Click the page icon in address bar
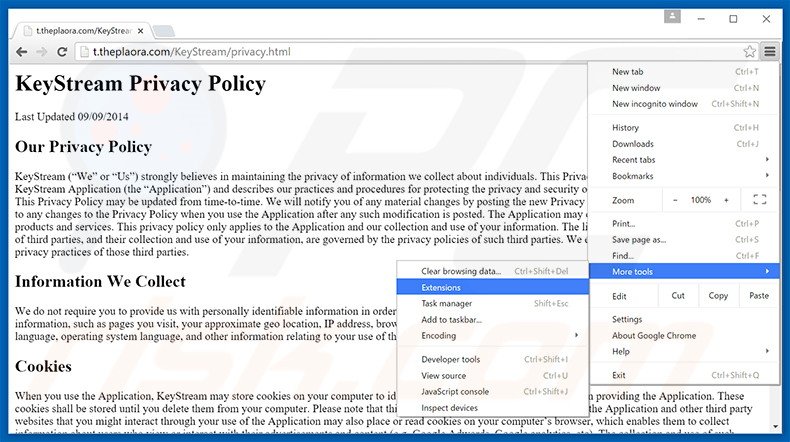The width and height of the screenshot is (790, 442). click(x=84, y=52)
